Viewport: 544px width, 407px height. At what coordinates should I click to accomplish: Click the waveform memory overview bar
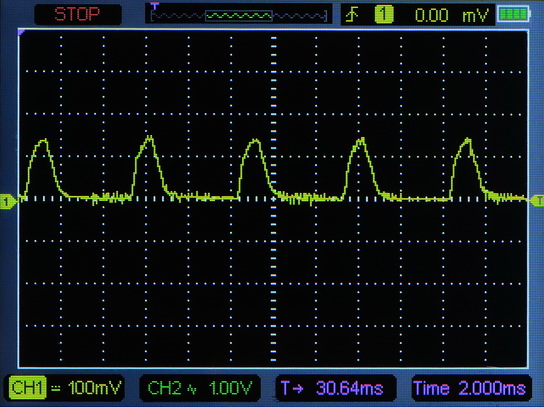point(239,16)
